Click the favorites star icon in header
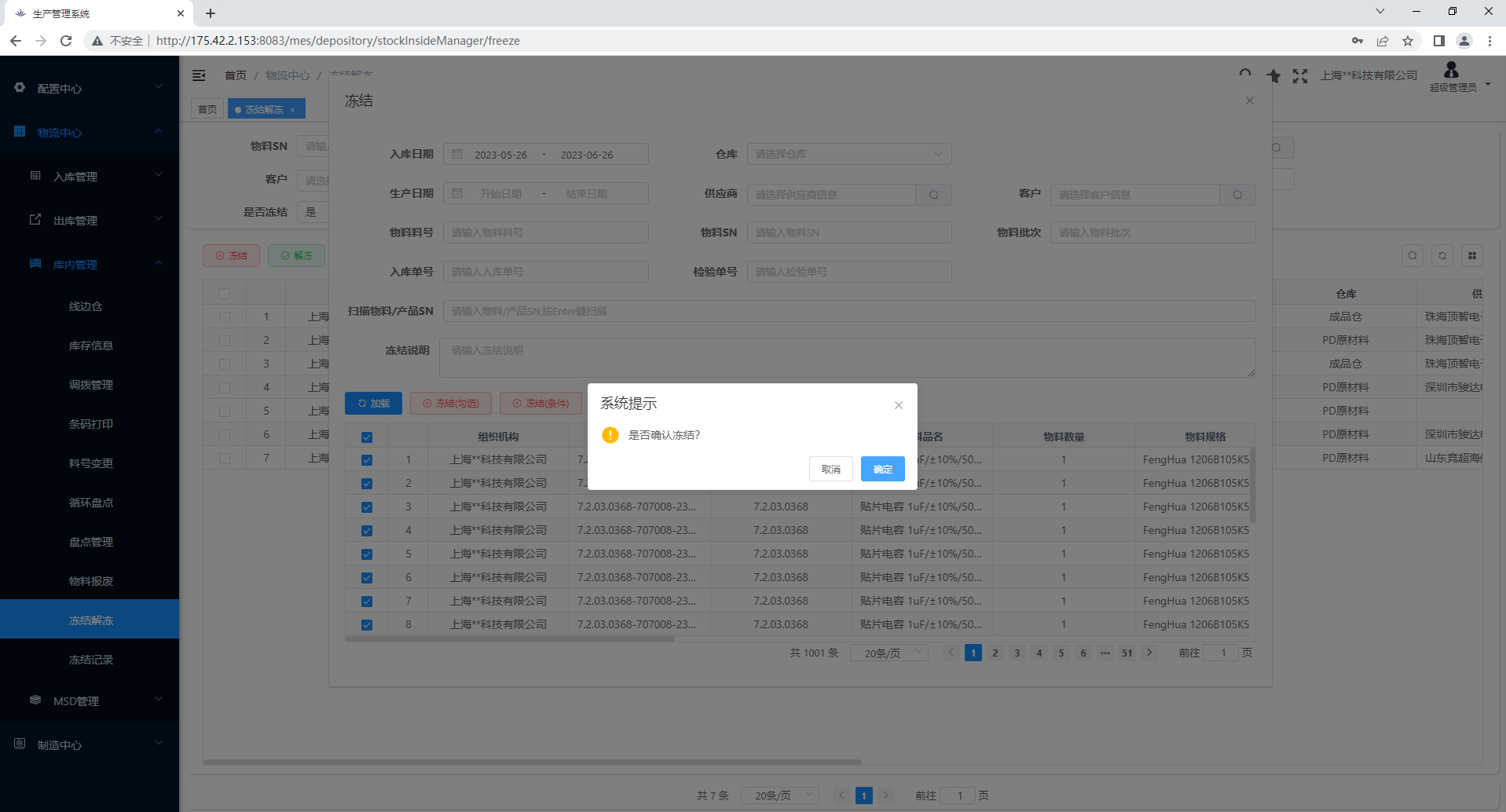 coord(1273,75)
